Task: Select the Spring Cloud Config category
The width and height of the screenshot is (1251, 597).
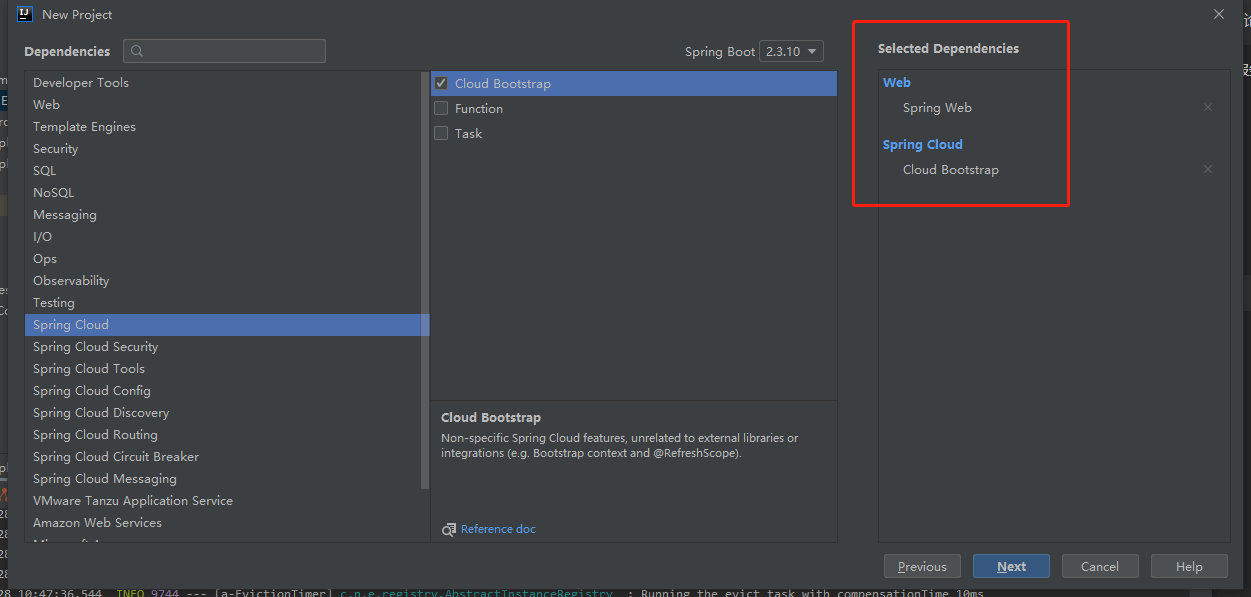Action: [223, 391]
